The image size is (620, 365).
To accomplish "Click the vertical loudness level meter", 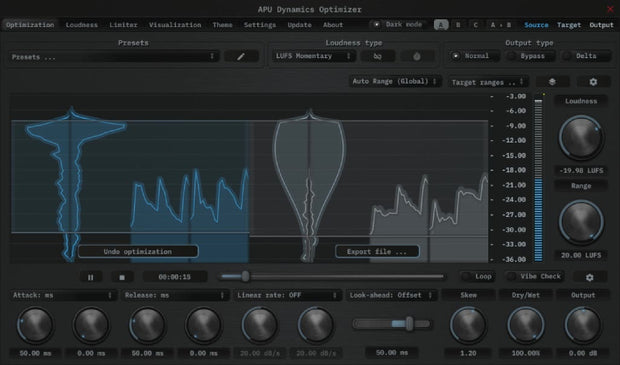I will click(538, 180).
